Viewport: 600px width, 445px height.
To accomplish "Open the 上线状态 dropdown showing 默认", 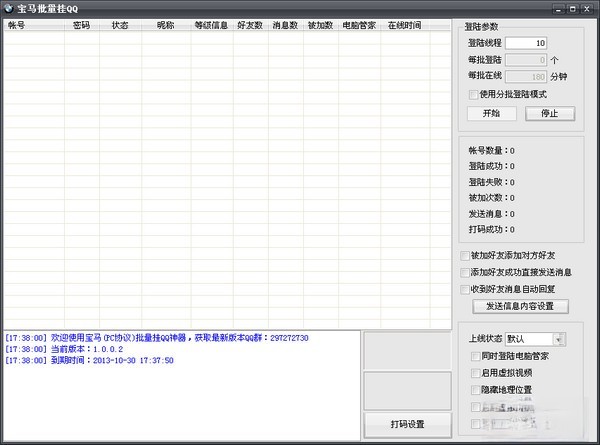I will pos(535,339).
